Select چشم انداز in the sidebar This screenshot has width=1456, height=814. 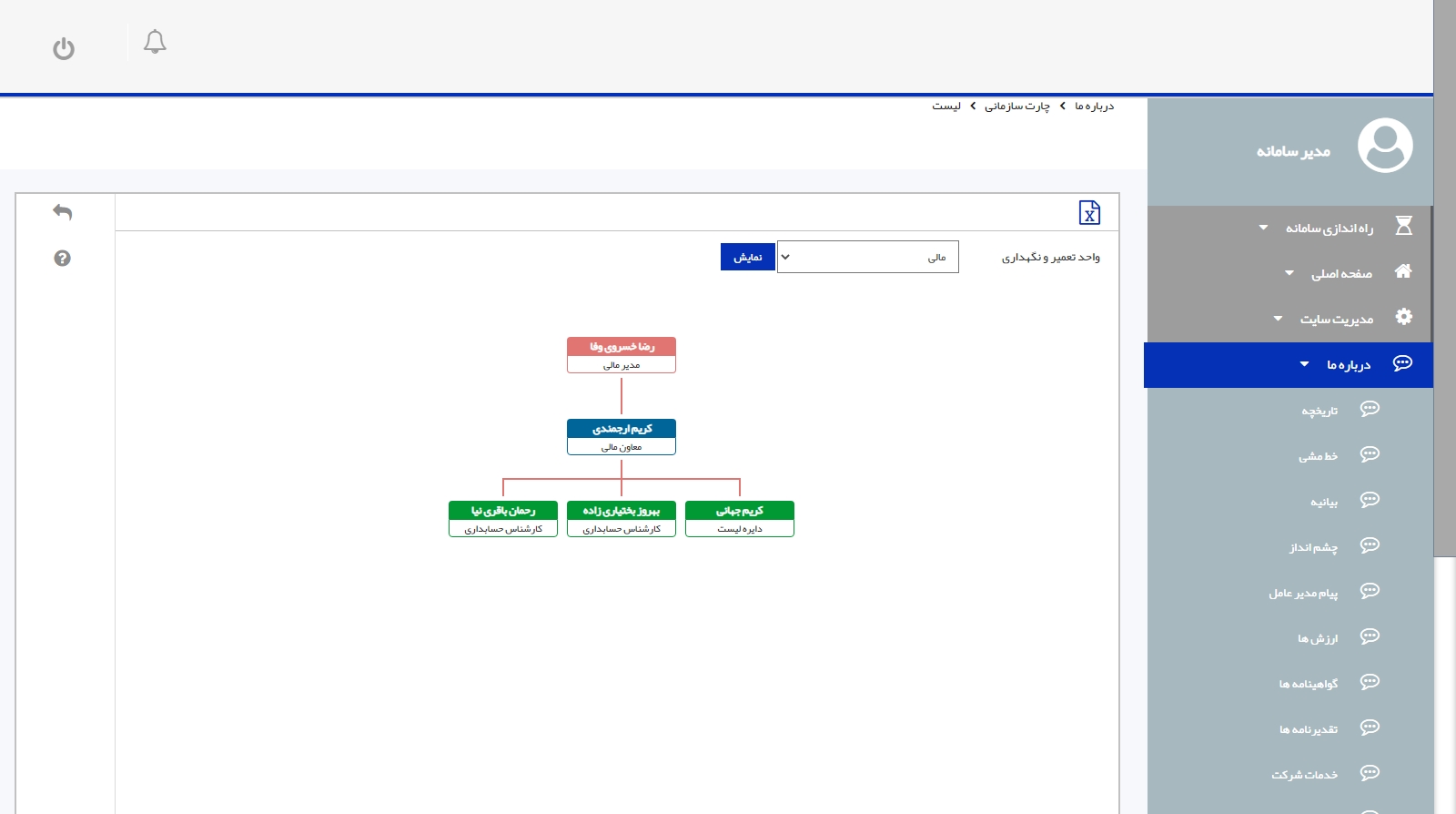pyautogui.click(x=1313, y=547)
